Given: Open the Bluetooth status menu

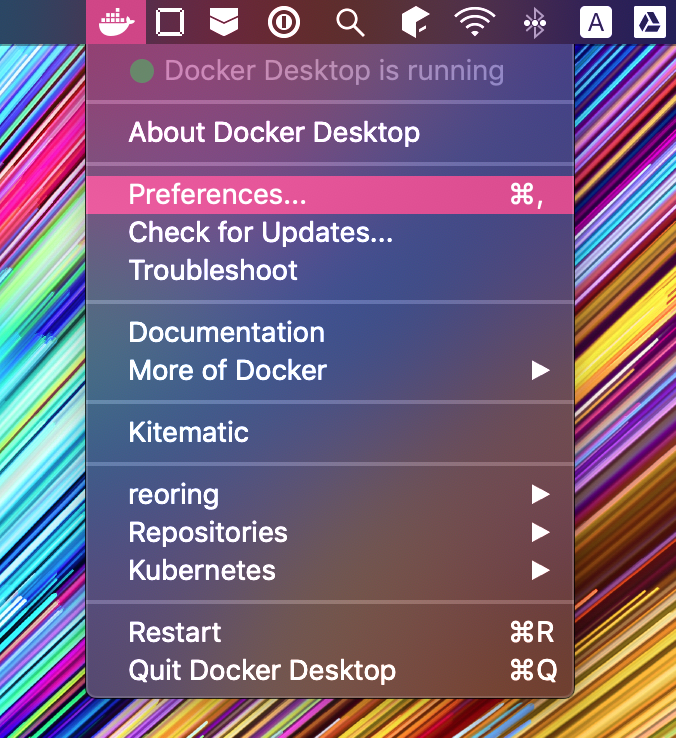Looking at the screenshot, I should click(x=535, y=23).
